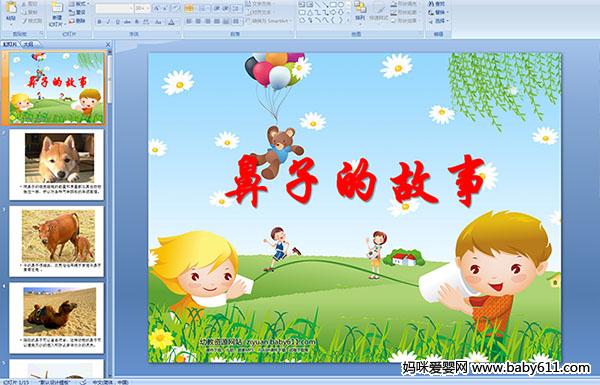Open the font size dropdown
The image size is (600, 385).
(142, 8)
